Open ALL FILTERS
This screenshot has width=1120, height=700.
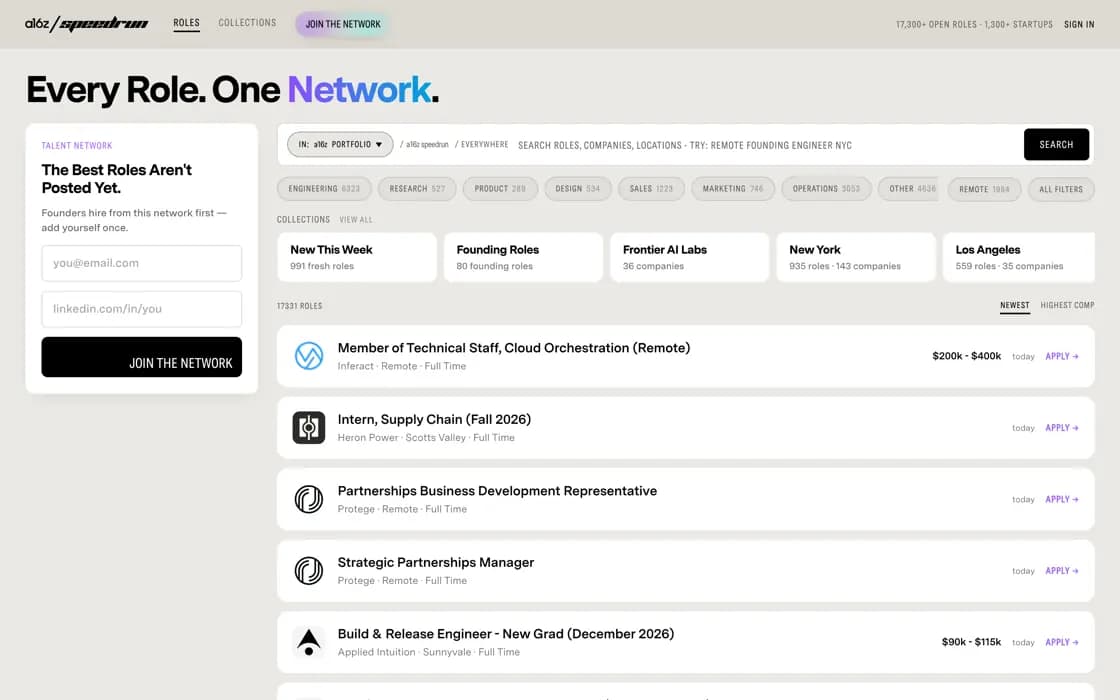tap(1061, 189)
